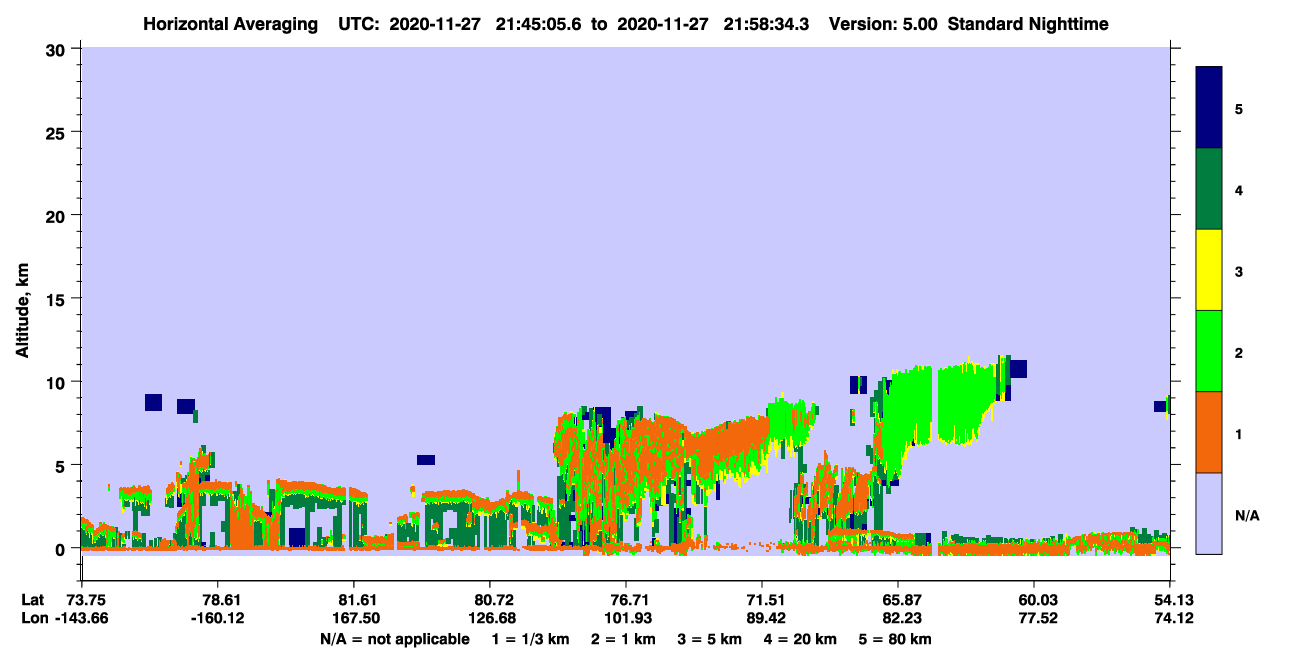Click the 30 tick label on altitude axis
This screenshot has width=1300, height=667.
click(58, 49)
